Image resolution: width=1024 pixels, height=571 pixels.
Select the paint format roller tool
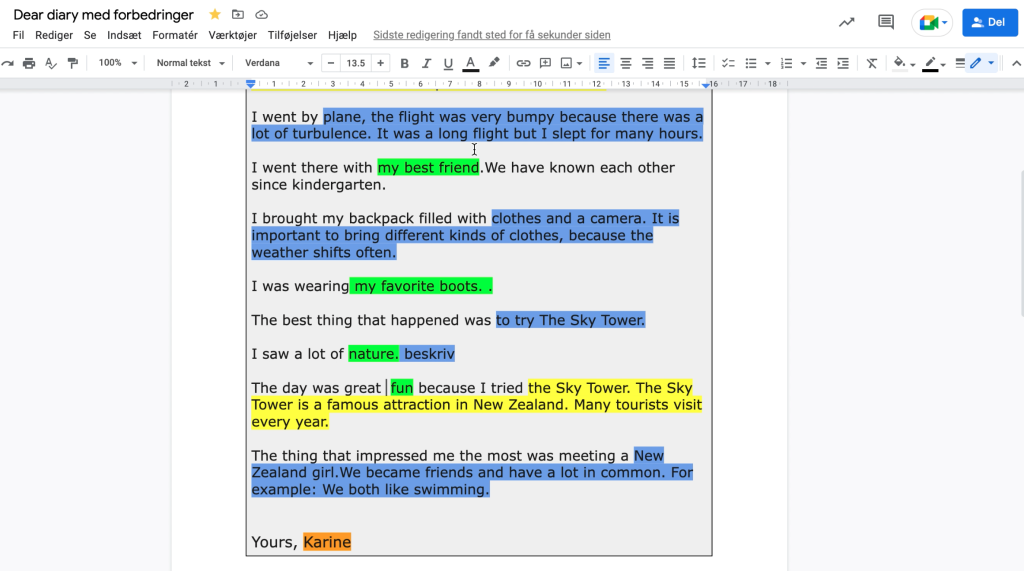(x=72, y=63)
